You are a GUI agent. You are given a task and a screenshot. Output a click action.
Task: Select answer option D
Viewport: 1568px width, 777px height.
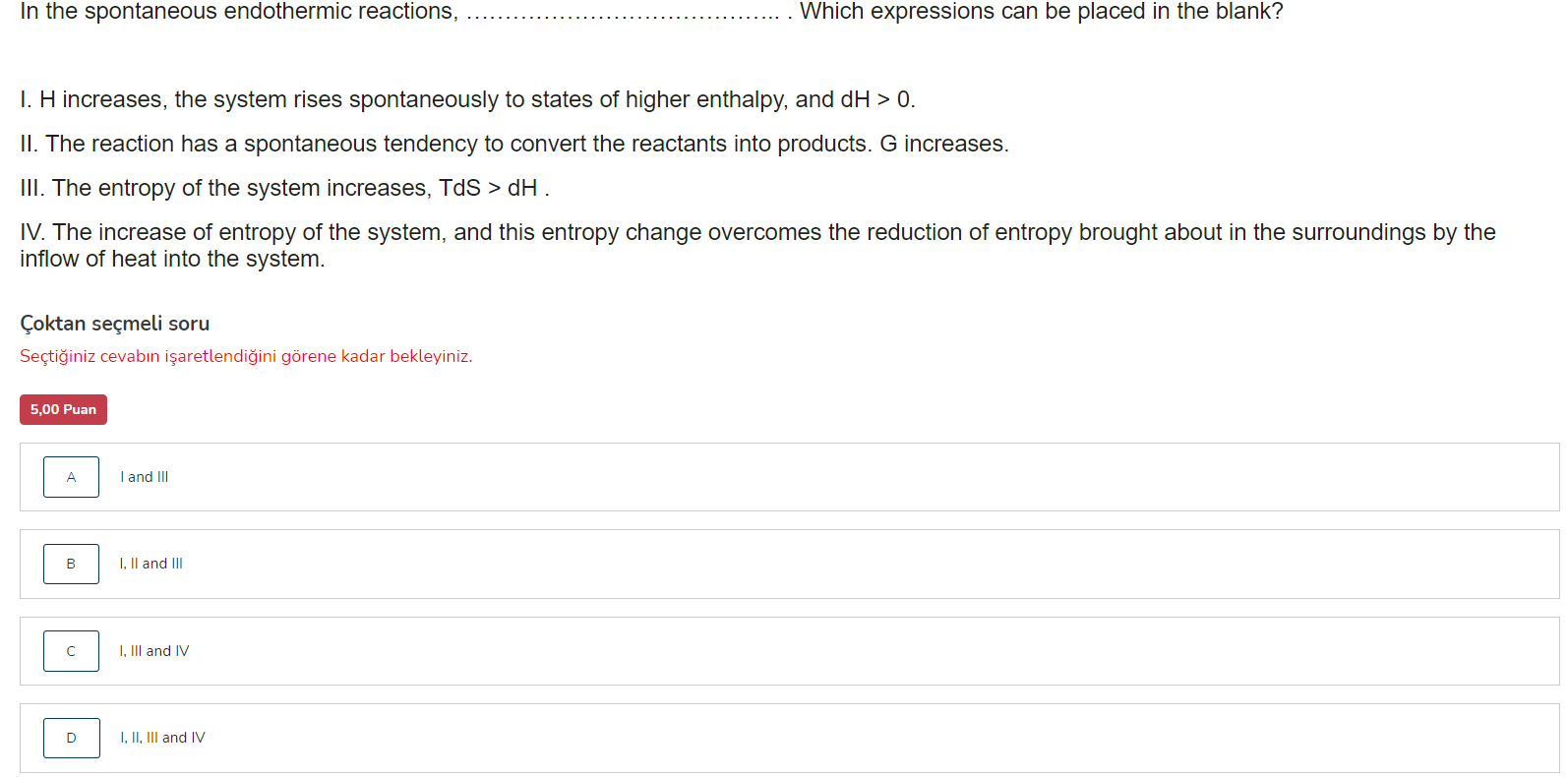point(71,738)
